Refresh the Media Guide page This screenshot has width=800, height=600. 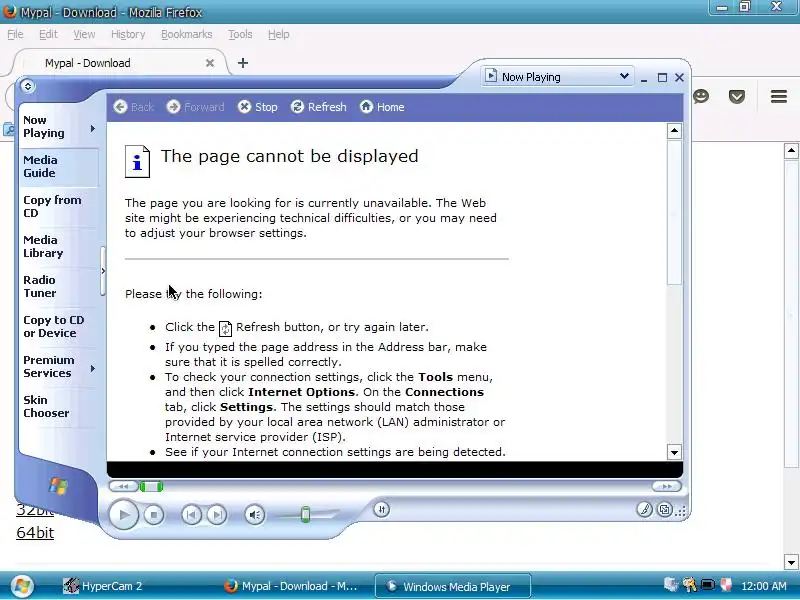[x=319, y=107]
